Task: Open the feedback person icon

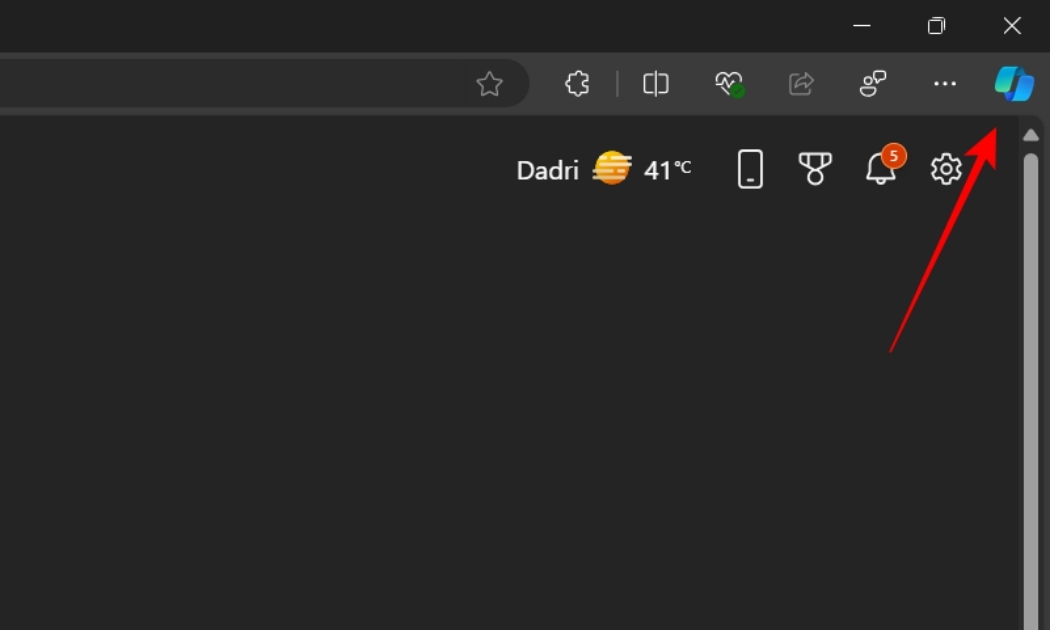Action: pos(871,84)
